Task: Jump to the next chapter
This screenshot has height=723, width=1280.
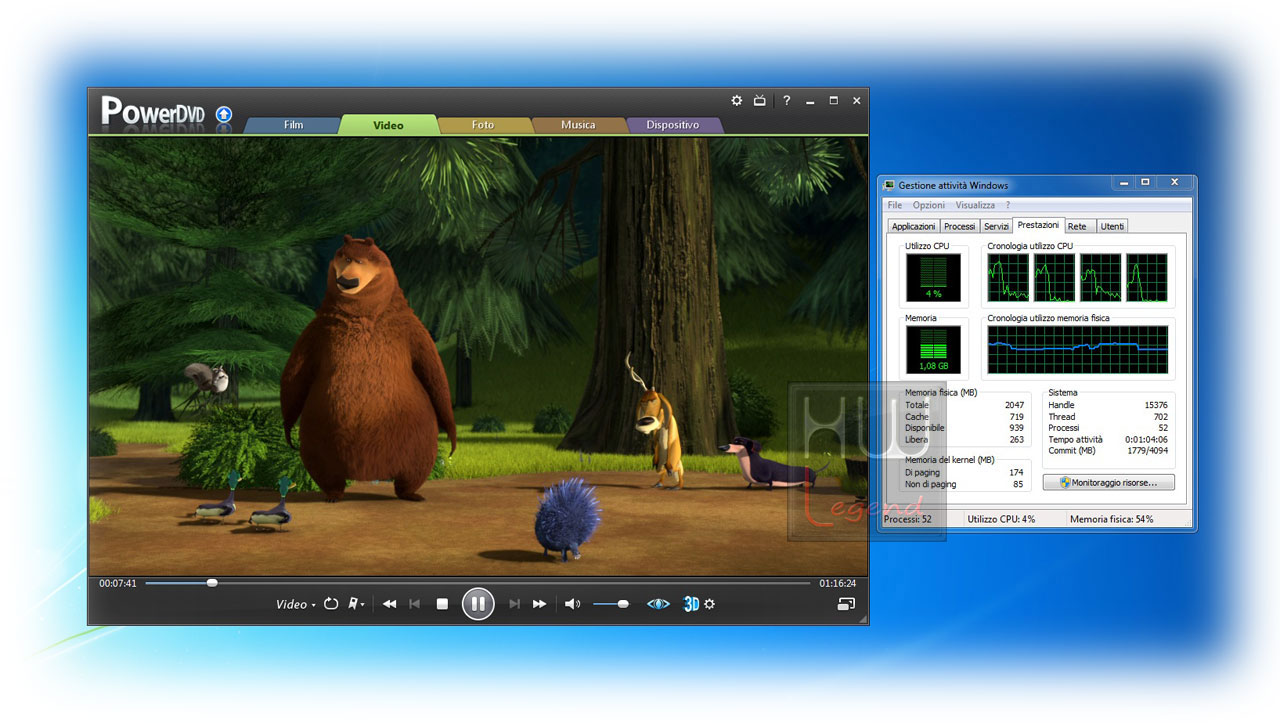Action: [x=514, y=604]
